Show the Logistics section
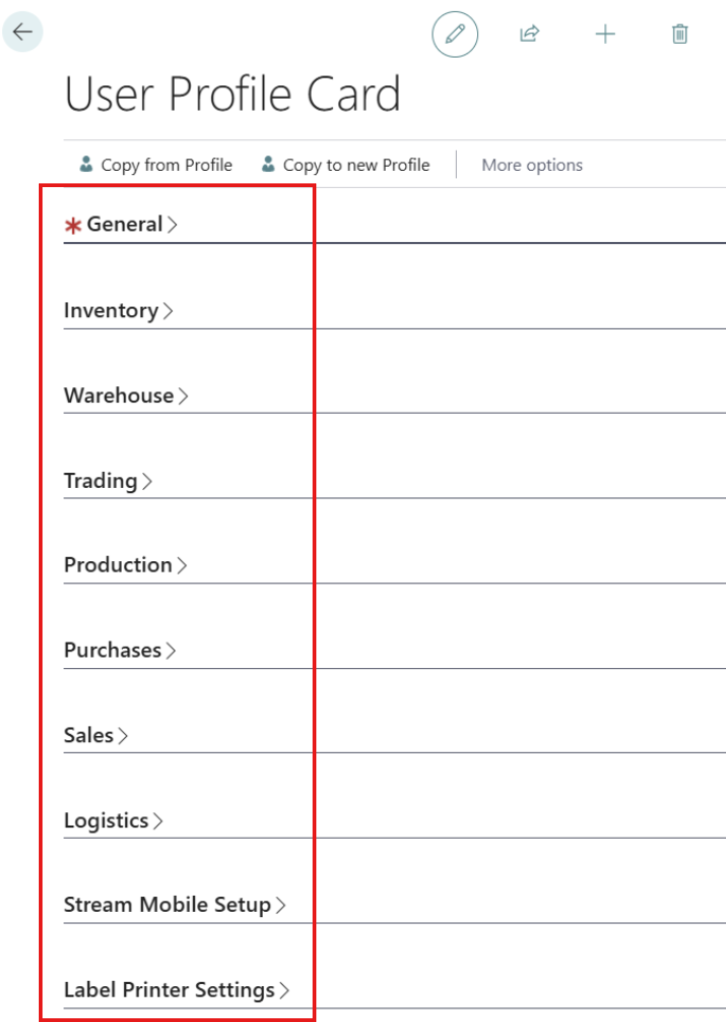 point(106,820)
